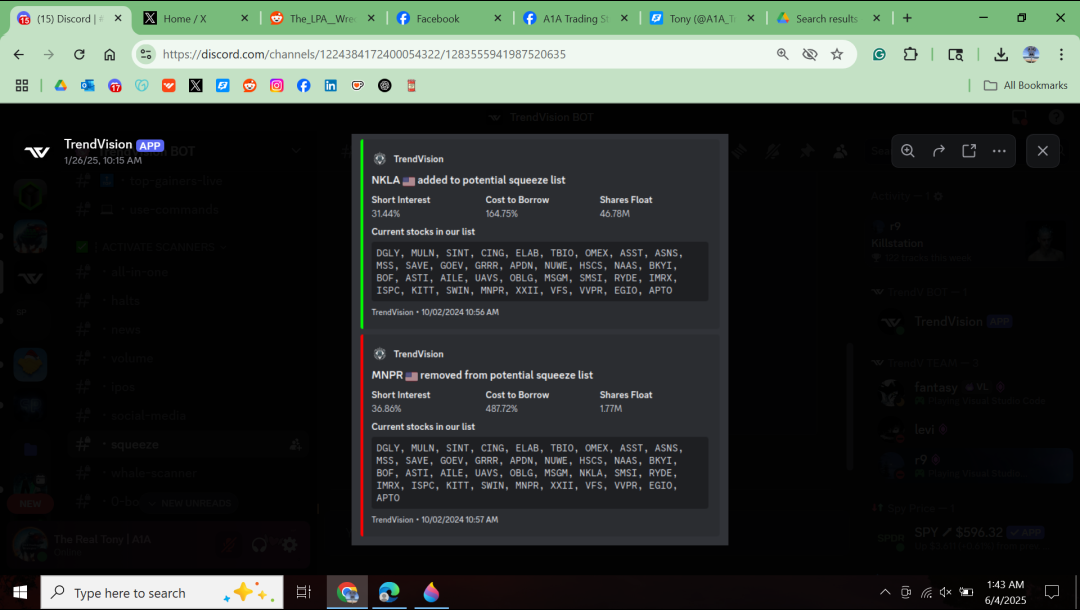The height and width of the screenshot is (610, 1080).
Task: Open browser downloads
Action: pyautogui.click(x=1001, y=54)
